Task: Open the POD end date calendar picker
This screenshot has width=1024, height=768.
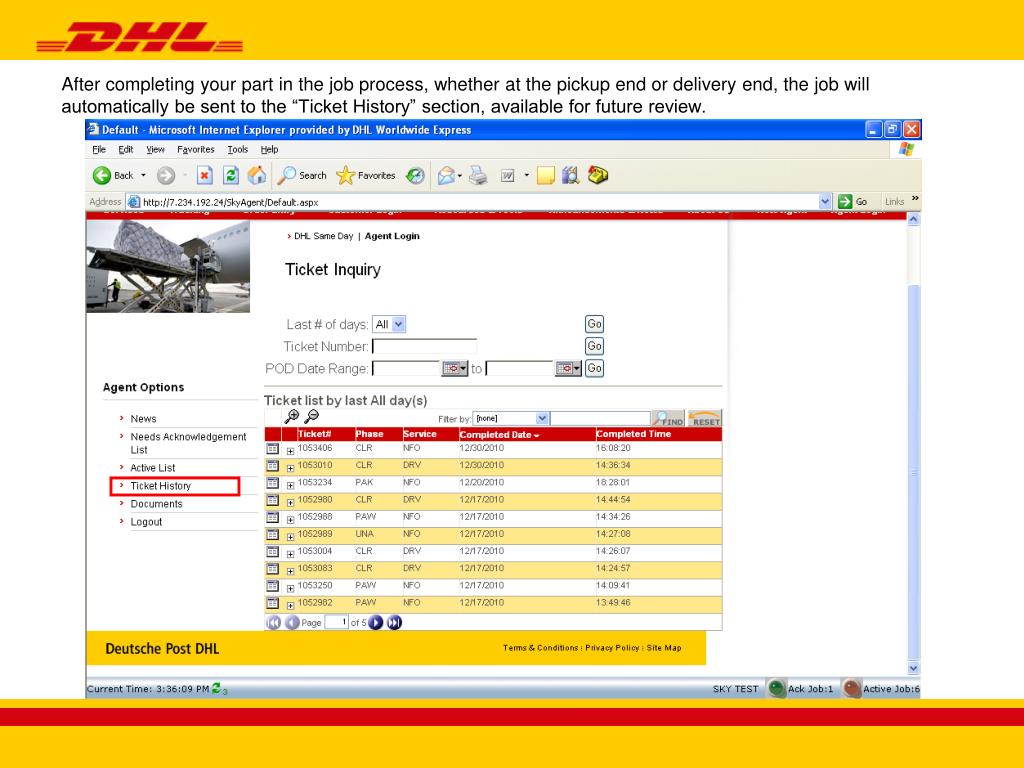Action: pyautogui.click(x=568, y=368)
